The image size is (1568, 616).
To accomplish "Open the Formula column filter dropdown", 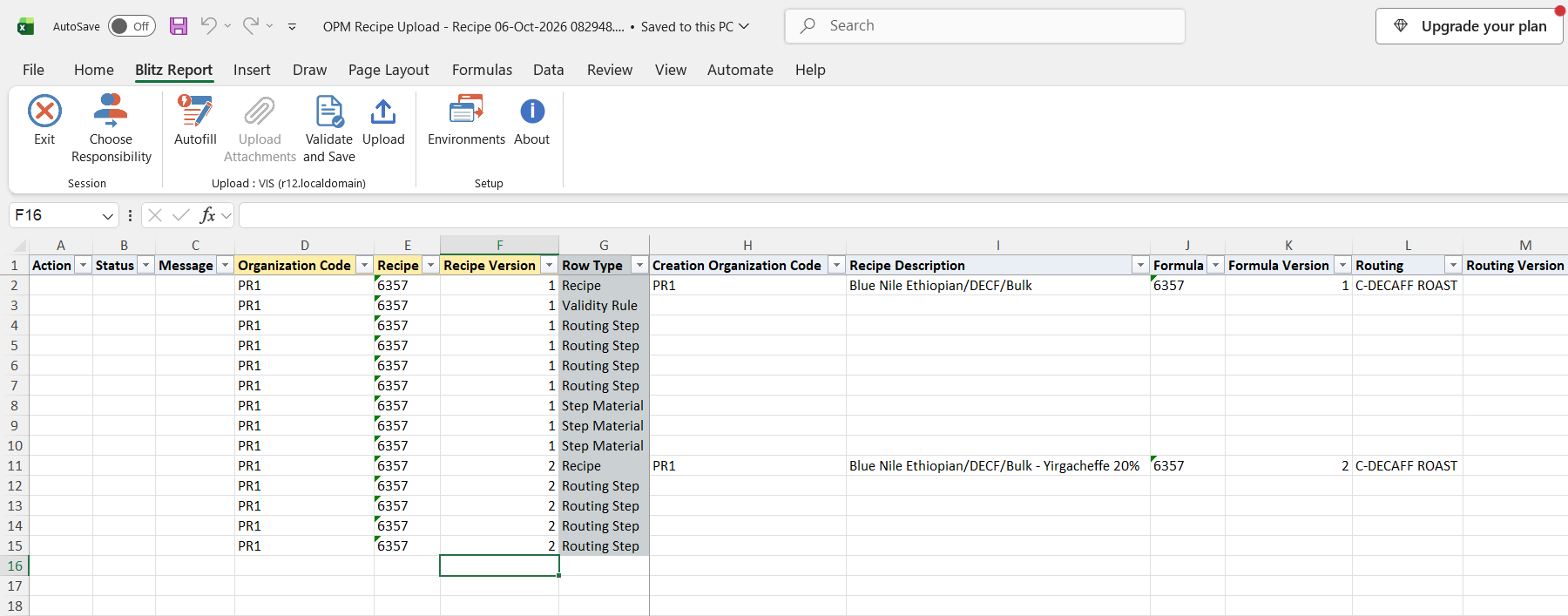I will (1215, 265).
